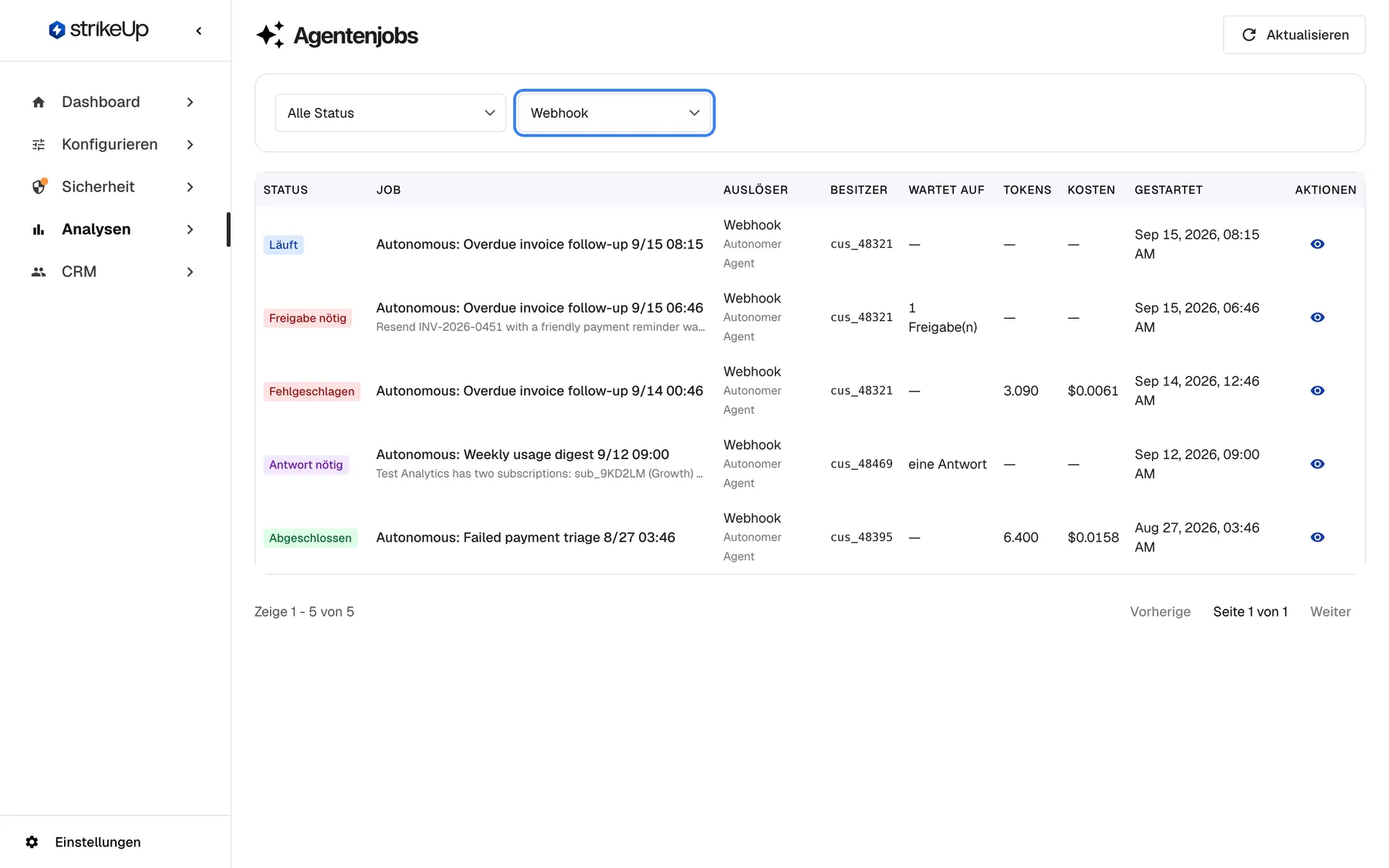
Task: Click the Test Analytics subscriptions description text
Action: [x=539, y=474]
